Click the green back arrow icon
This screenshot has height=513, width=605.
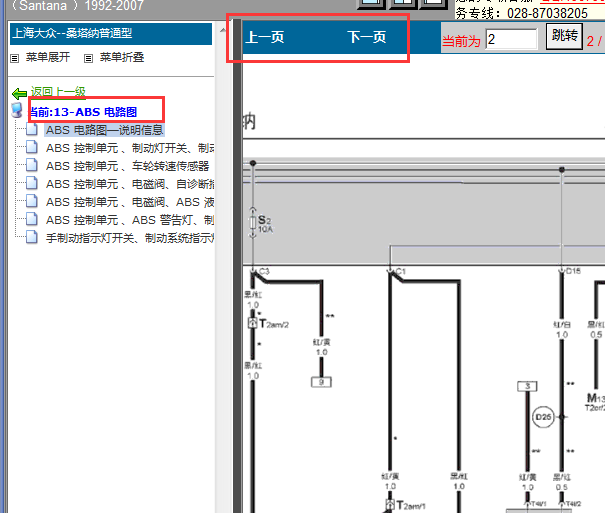pyautogui.click(x=19, y=93)
